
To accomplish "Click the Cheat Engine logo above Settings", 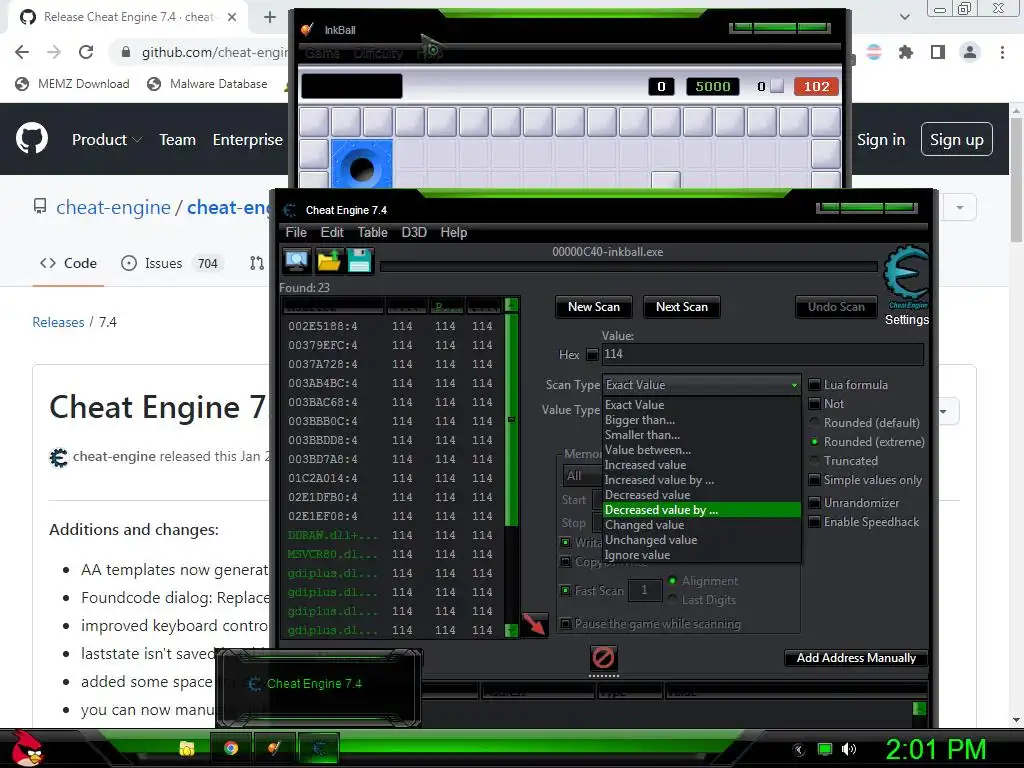I will point(905,277).
